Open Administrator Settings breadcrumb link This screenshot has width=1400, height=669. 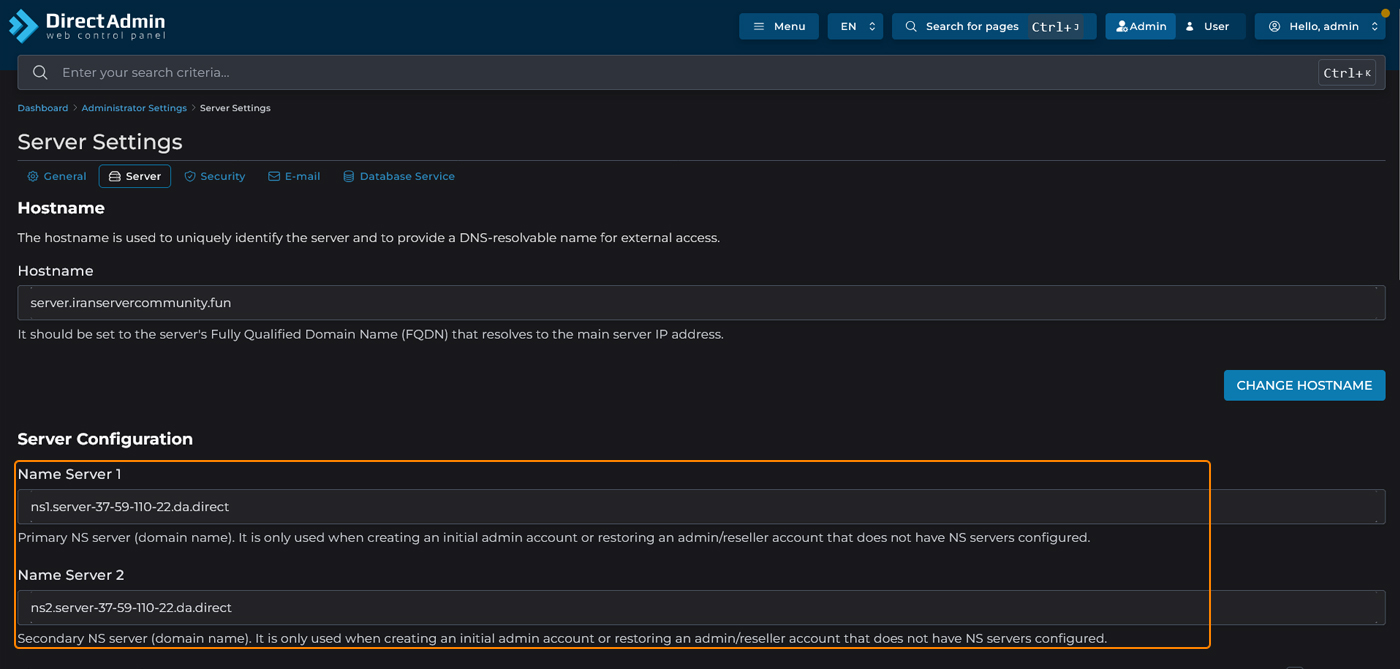tap(134, 108)
